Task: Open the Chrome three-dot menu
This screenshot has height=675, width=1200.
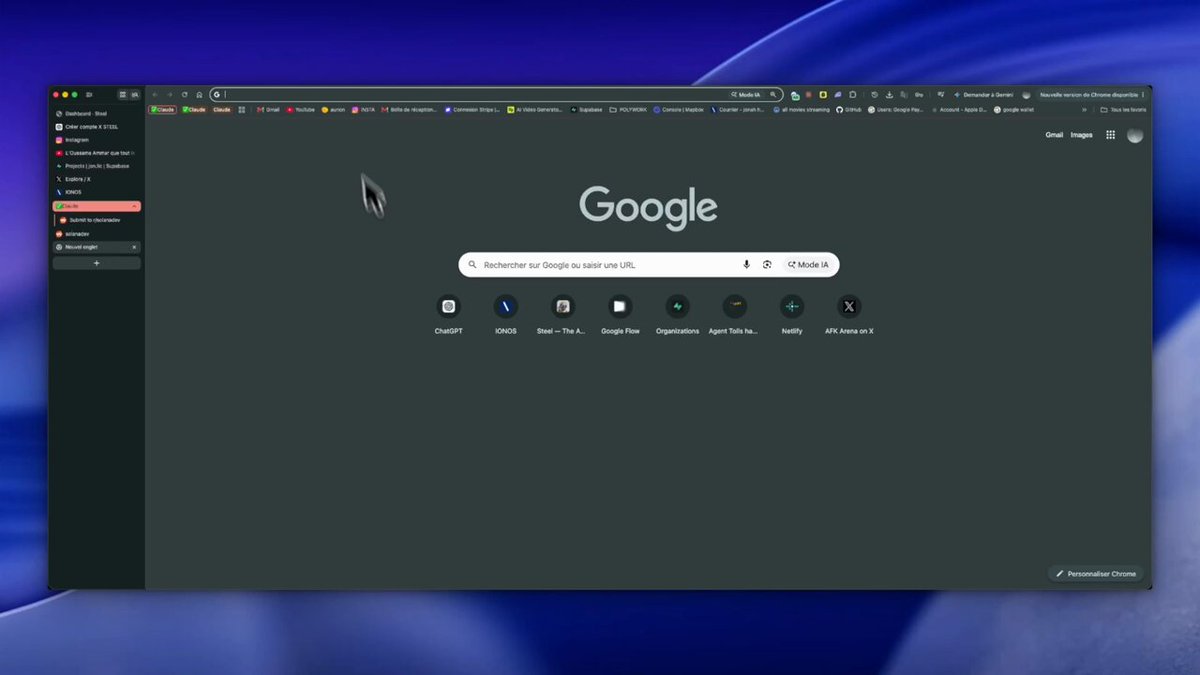Action: click(1144, 94)
